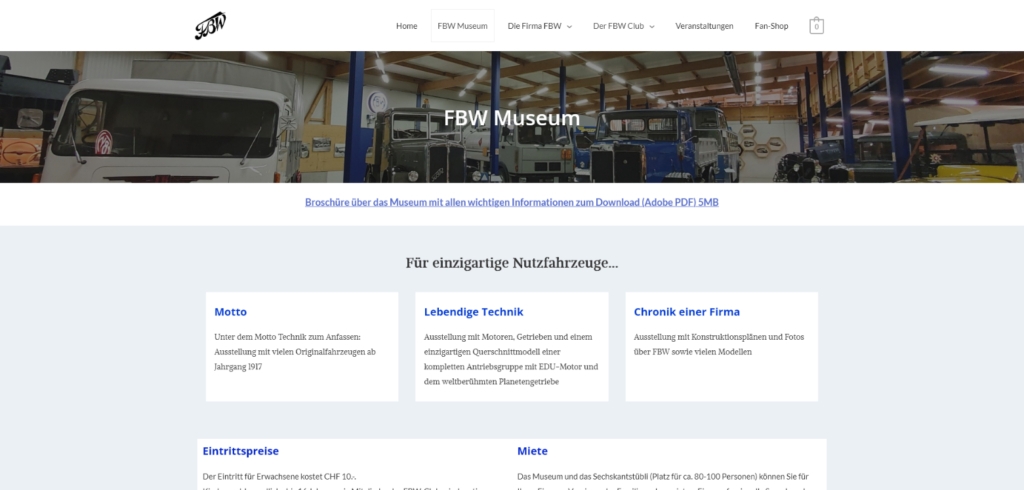Screen dimensions: 1024x490
Task: Open Veranstaltungen page
Action: tap(704, 26)
